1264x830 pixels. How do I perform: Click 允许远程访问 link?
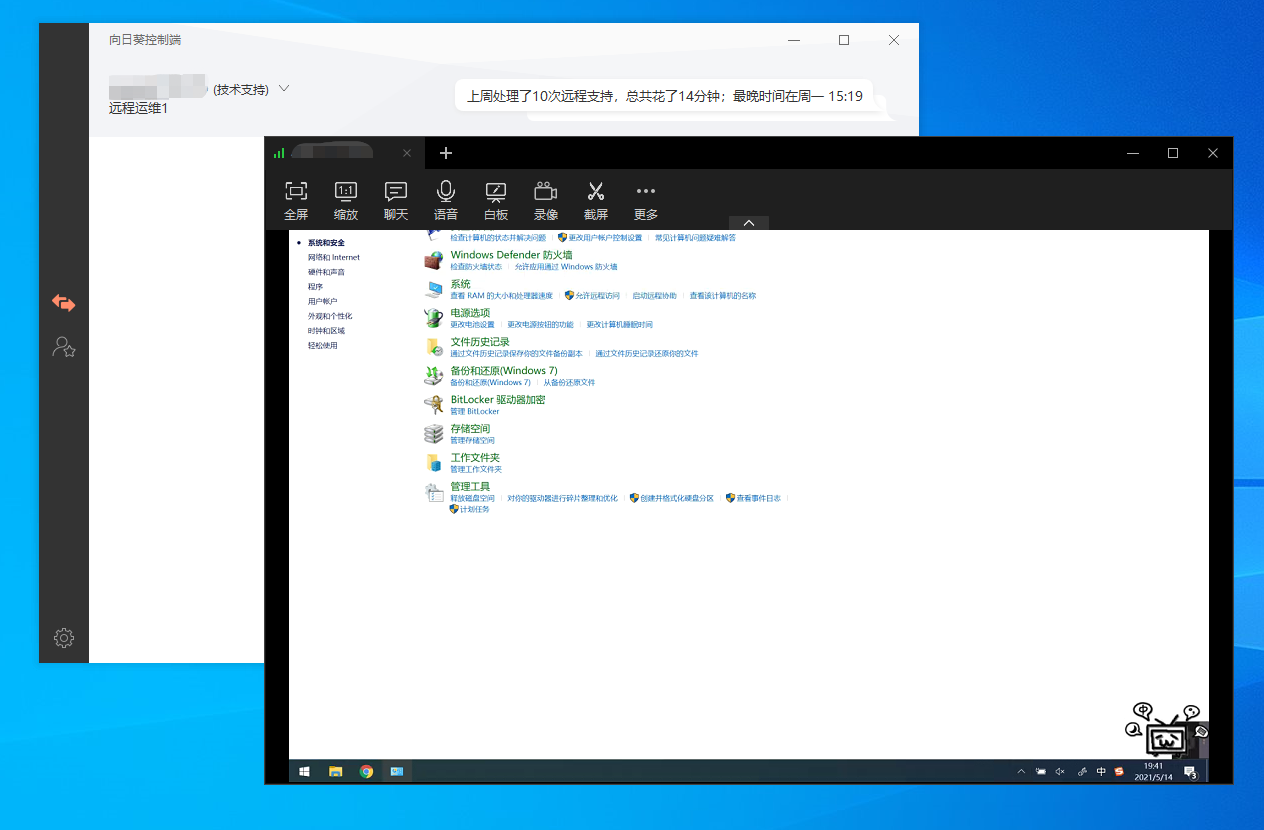pos(597,296)
